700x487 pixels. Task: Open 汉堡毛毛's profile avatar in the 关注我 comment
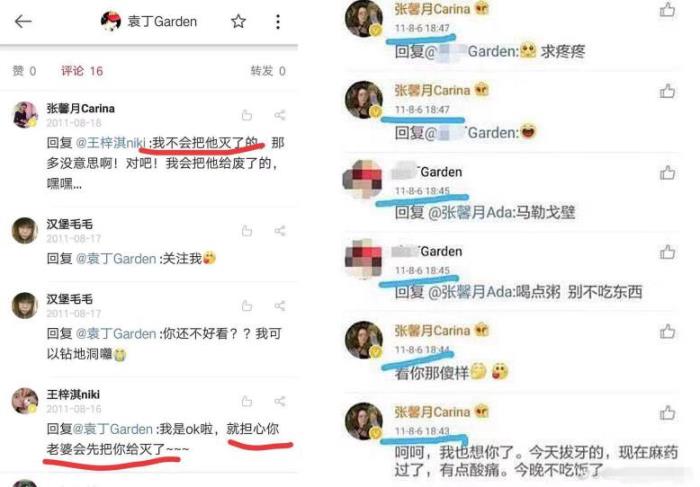click(25, 230)
